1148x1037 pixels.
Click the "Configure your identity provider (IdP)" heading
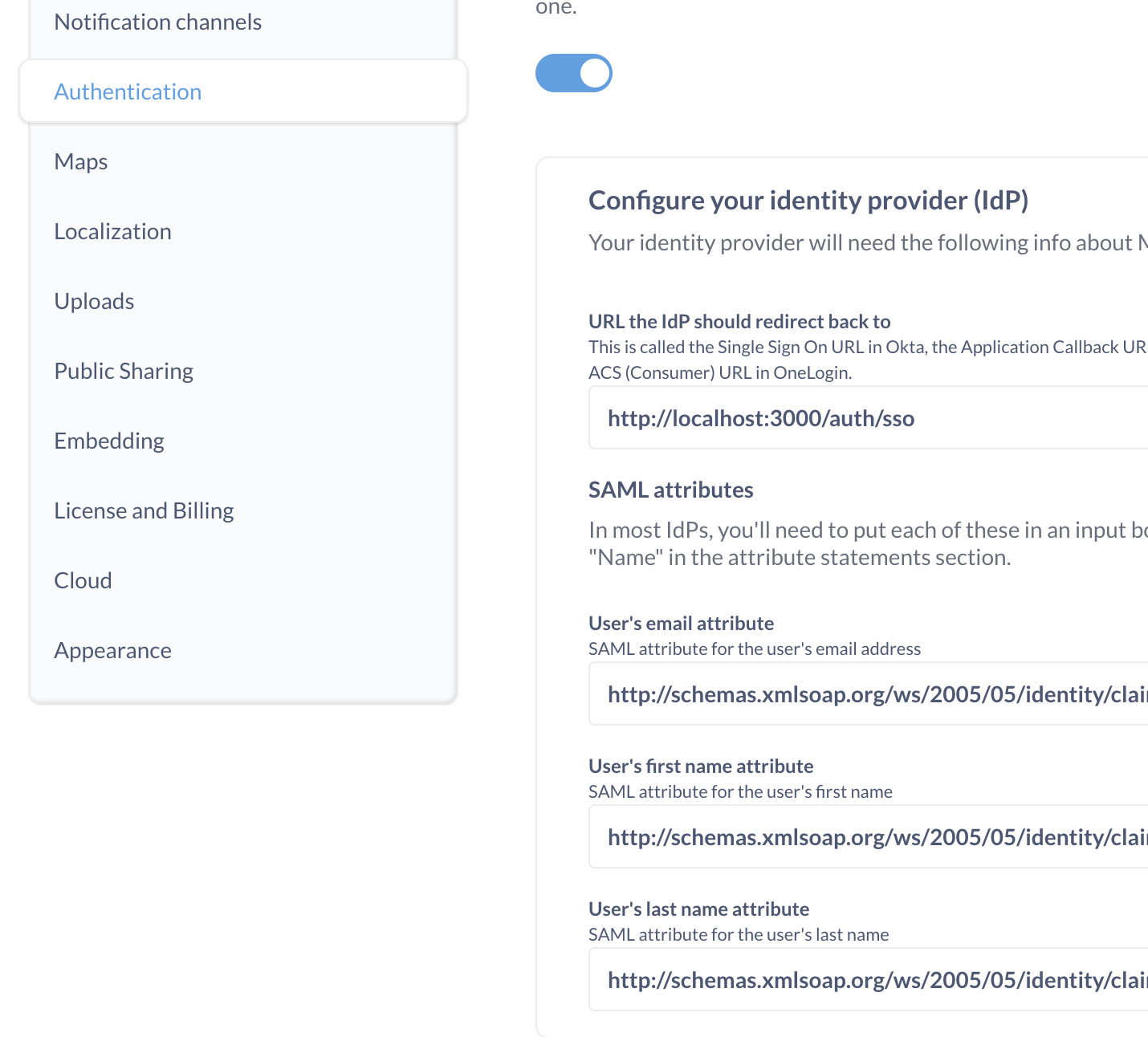tap(808, 201)
